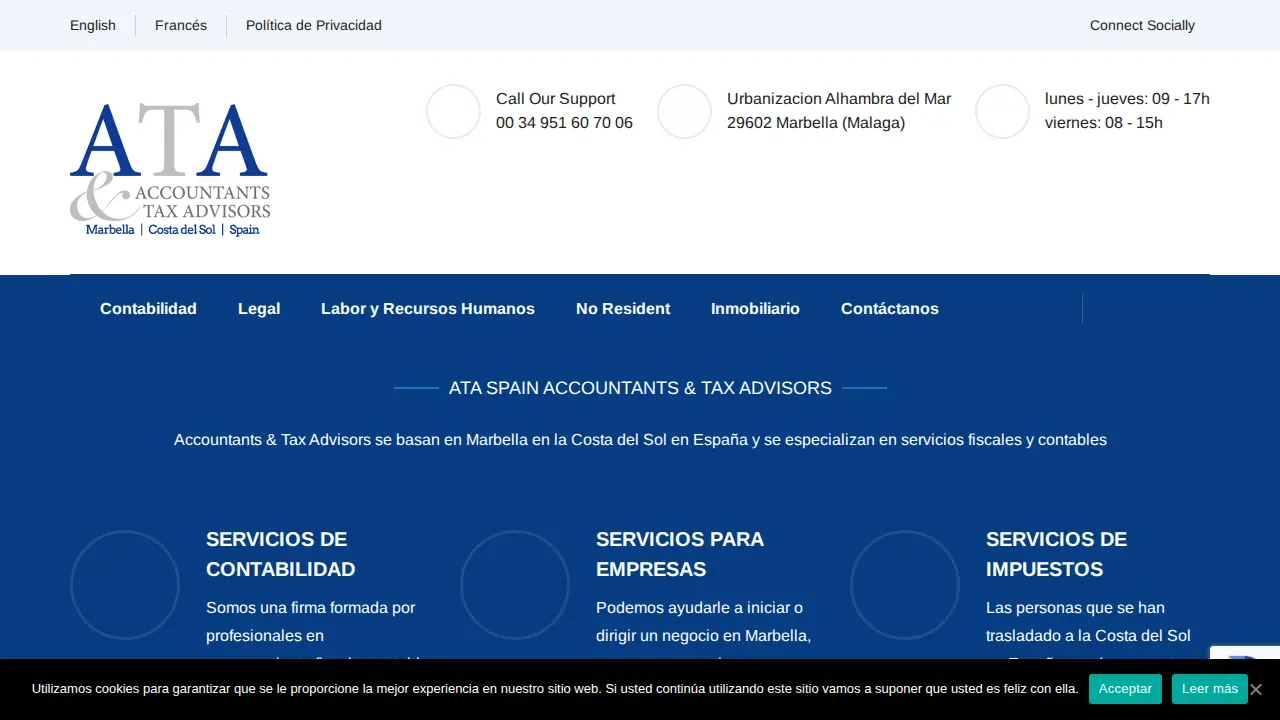Switch site language to Francés
1280x720 pixels.
(181, 25)
